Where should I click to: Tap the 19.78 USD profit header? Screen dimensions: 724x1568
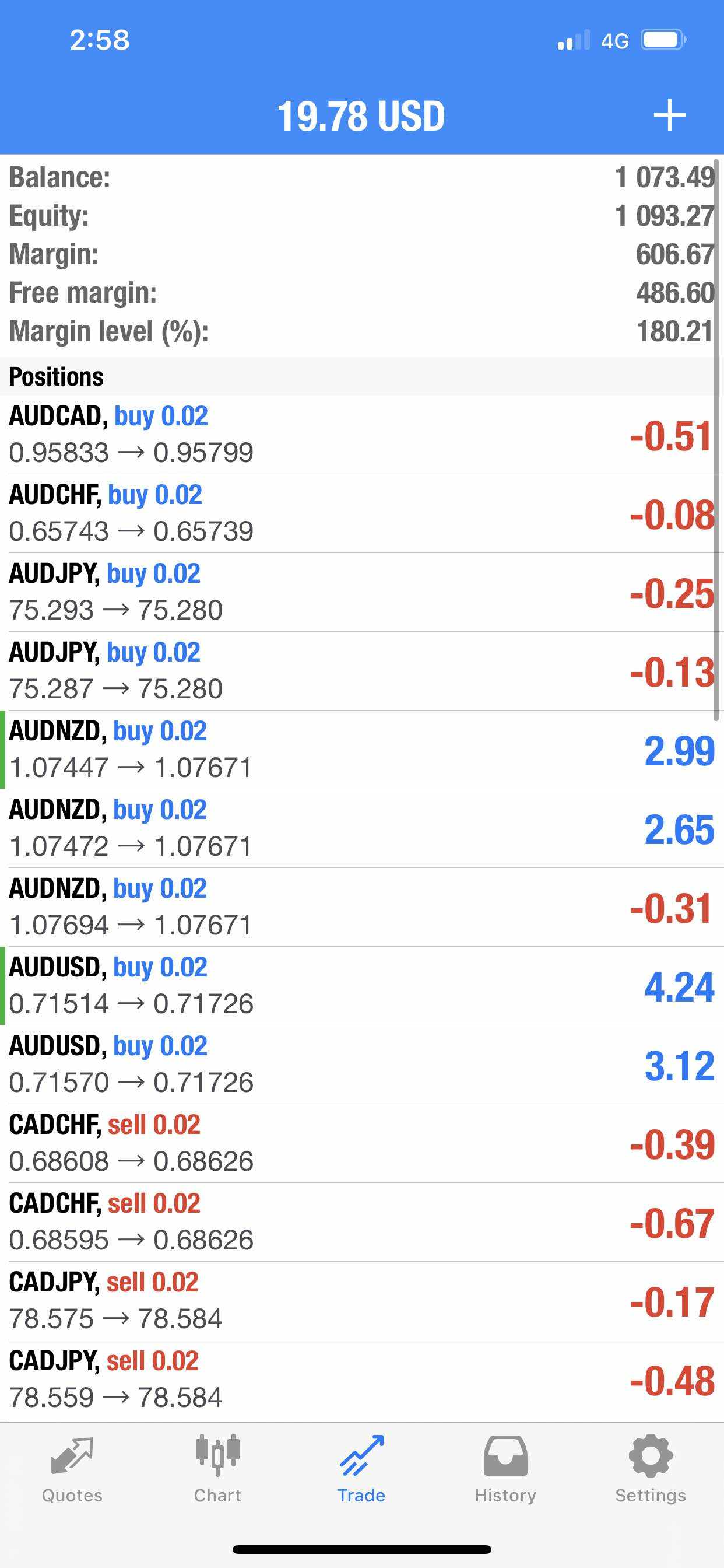coord(361,116)
